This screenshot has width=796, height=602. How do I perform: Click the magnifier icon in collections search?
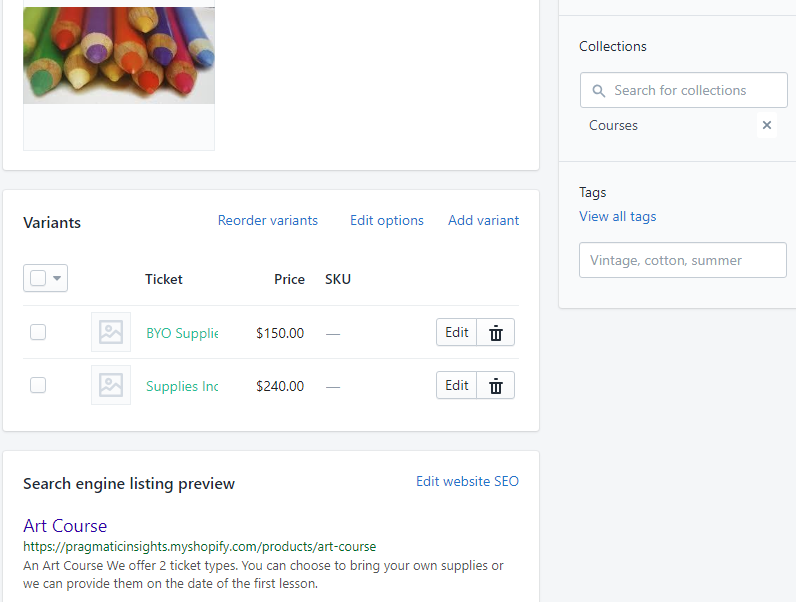(599, 91)
